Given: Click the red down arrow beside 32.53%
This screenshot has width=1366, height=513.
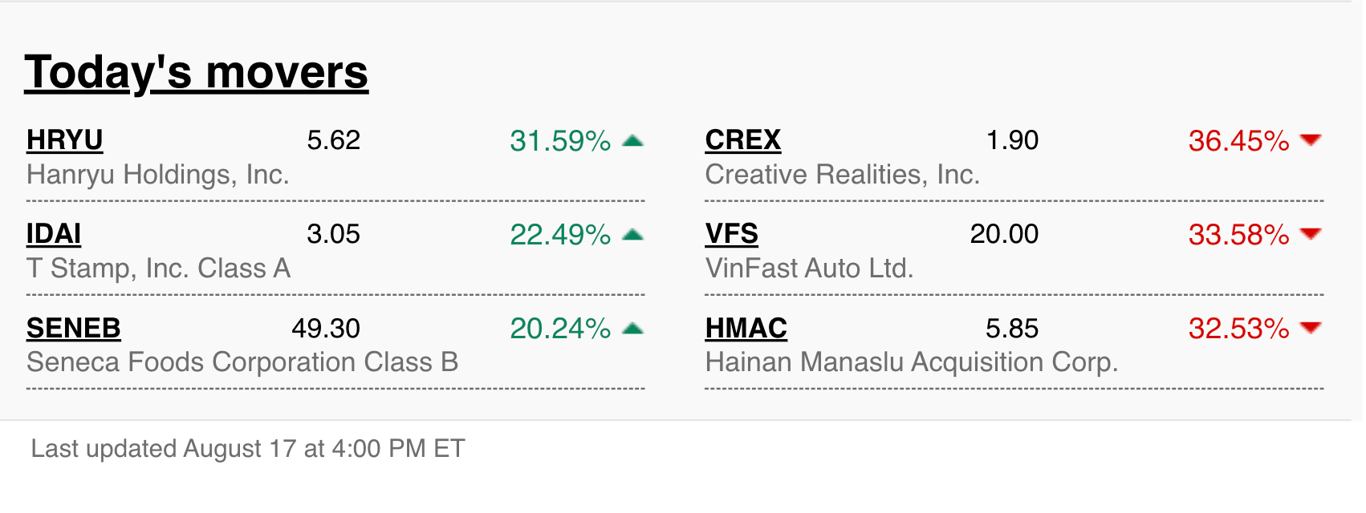Looking at the screenshot, I should [1311, 328].
